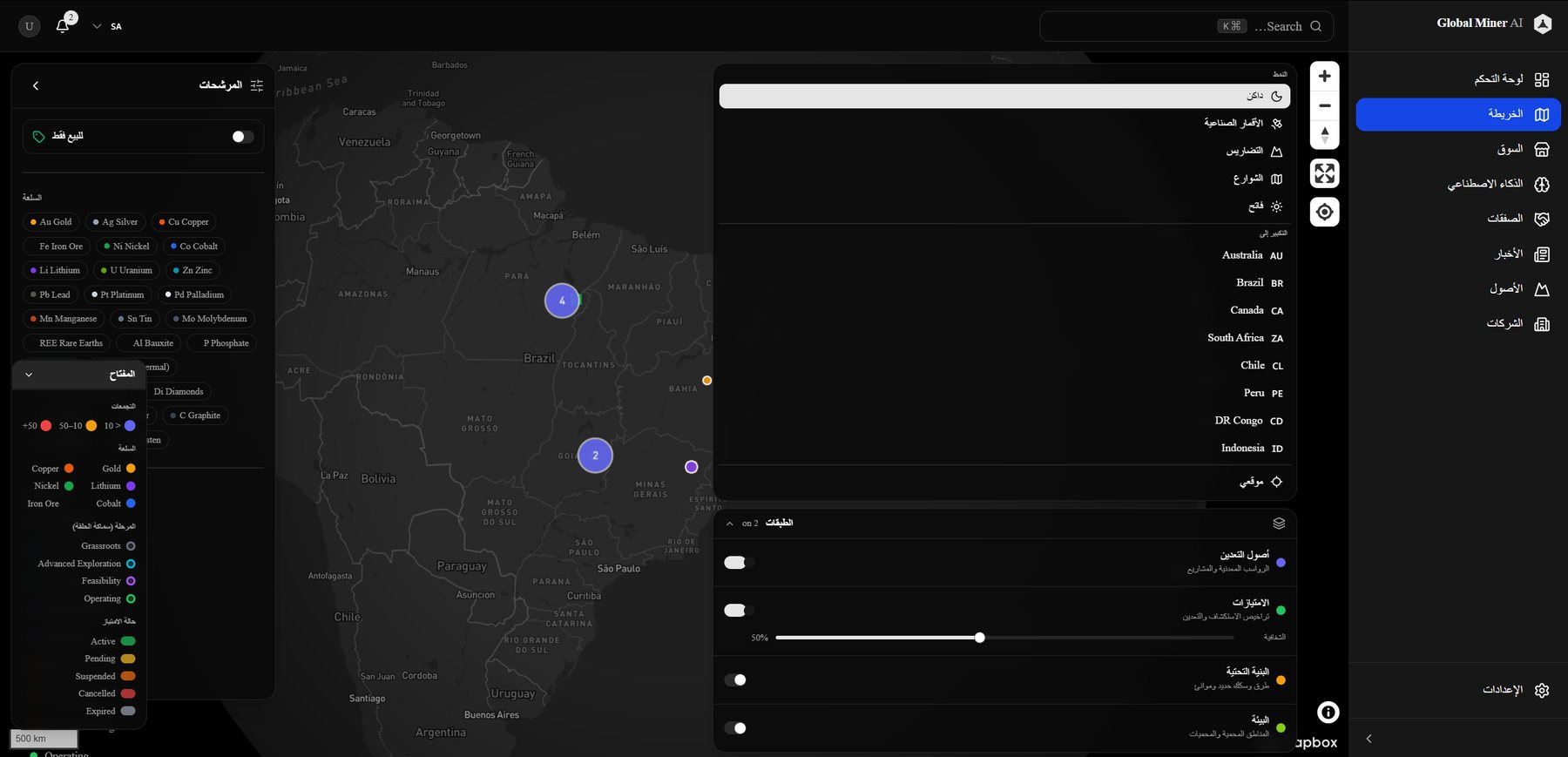Enter fullscreen map mode

(1324, 173)
